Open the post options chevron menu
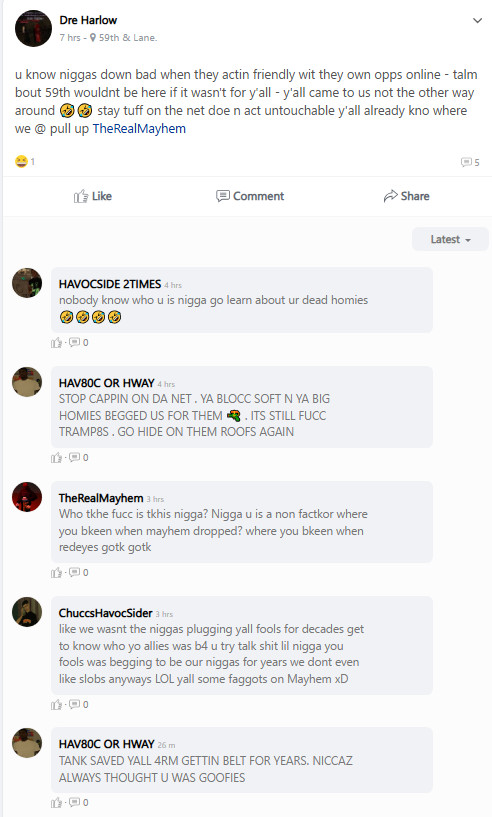492x817 pixels. coord(477,21)
